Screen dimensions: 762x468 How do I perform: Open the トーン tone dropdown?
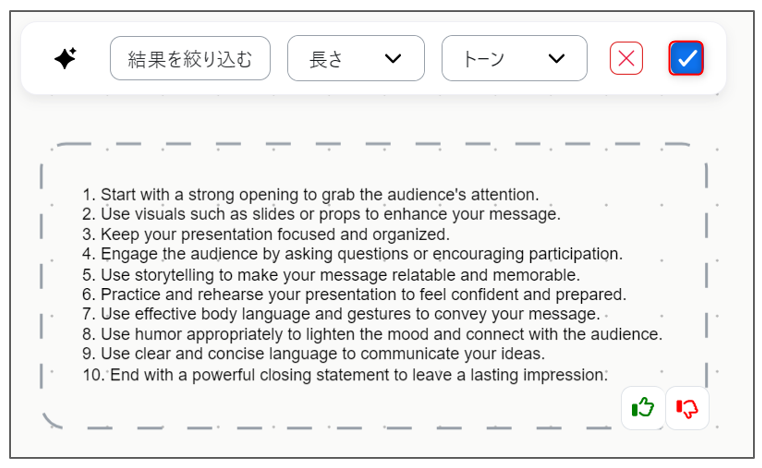tap(514, 58)
